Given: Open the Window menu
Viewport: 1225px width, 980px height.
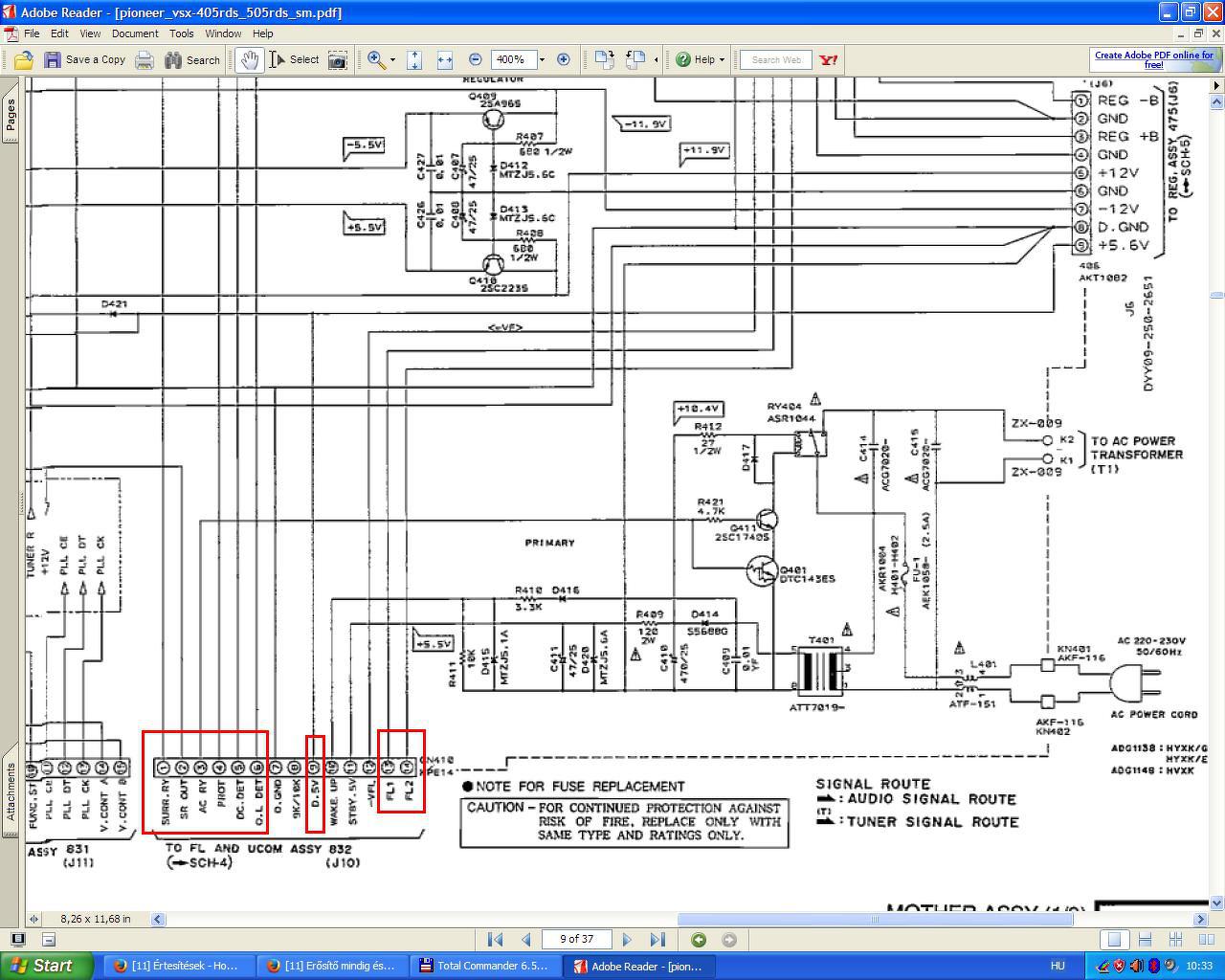Looking at the screenshot, I should pos(223,33).
